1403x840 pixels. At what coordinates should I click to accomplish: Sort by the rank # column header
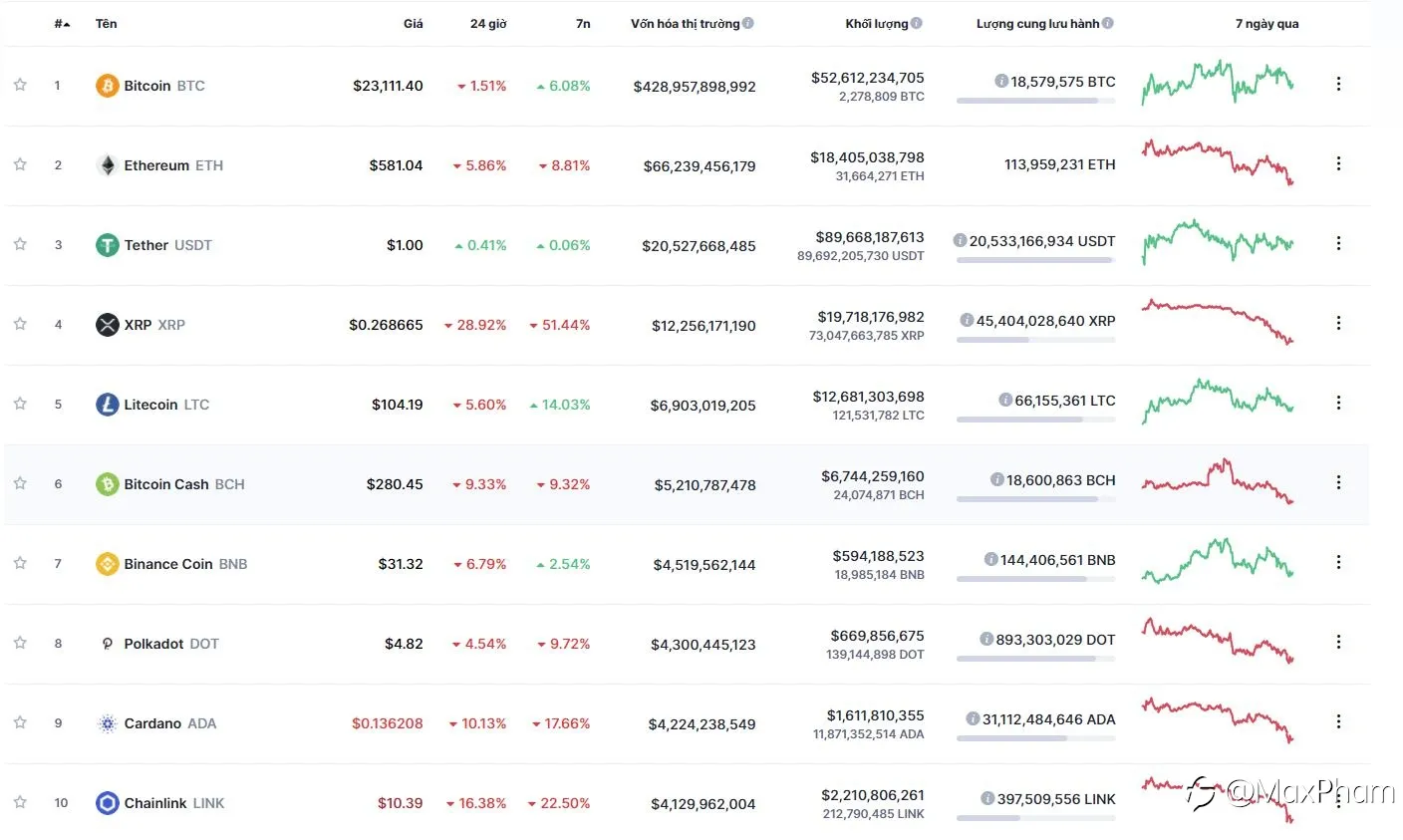(x=62, y=24)
